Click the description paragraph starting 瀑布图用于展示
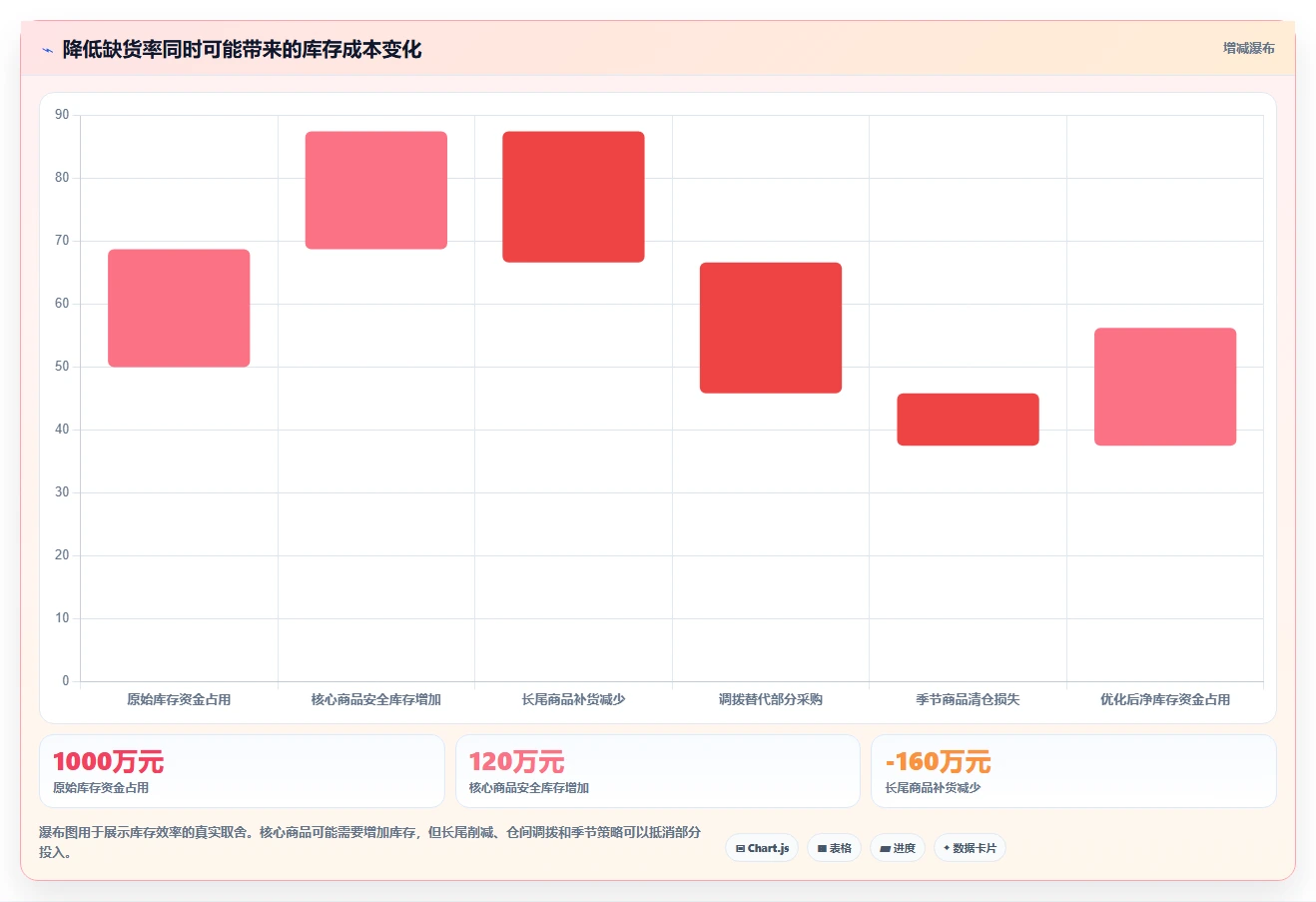The width and height of the screenshot is (1316, 902). [x=369, y=842]
